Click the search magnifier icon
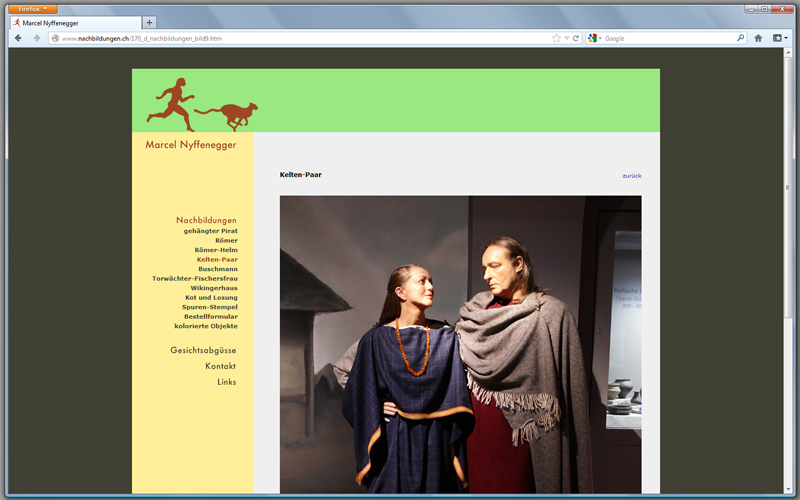 click(x=740, y=38)
